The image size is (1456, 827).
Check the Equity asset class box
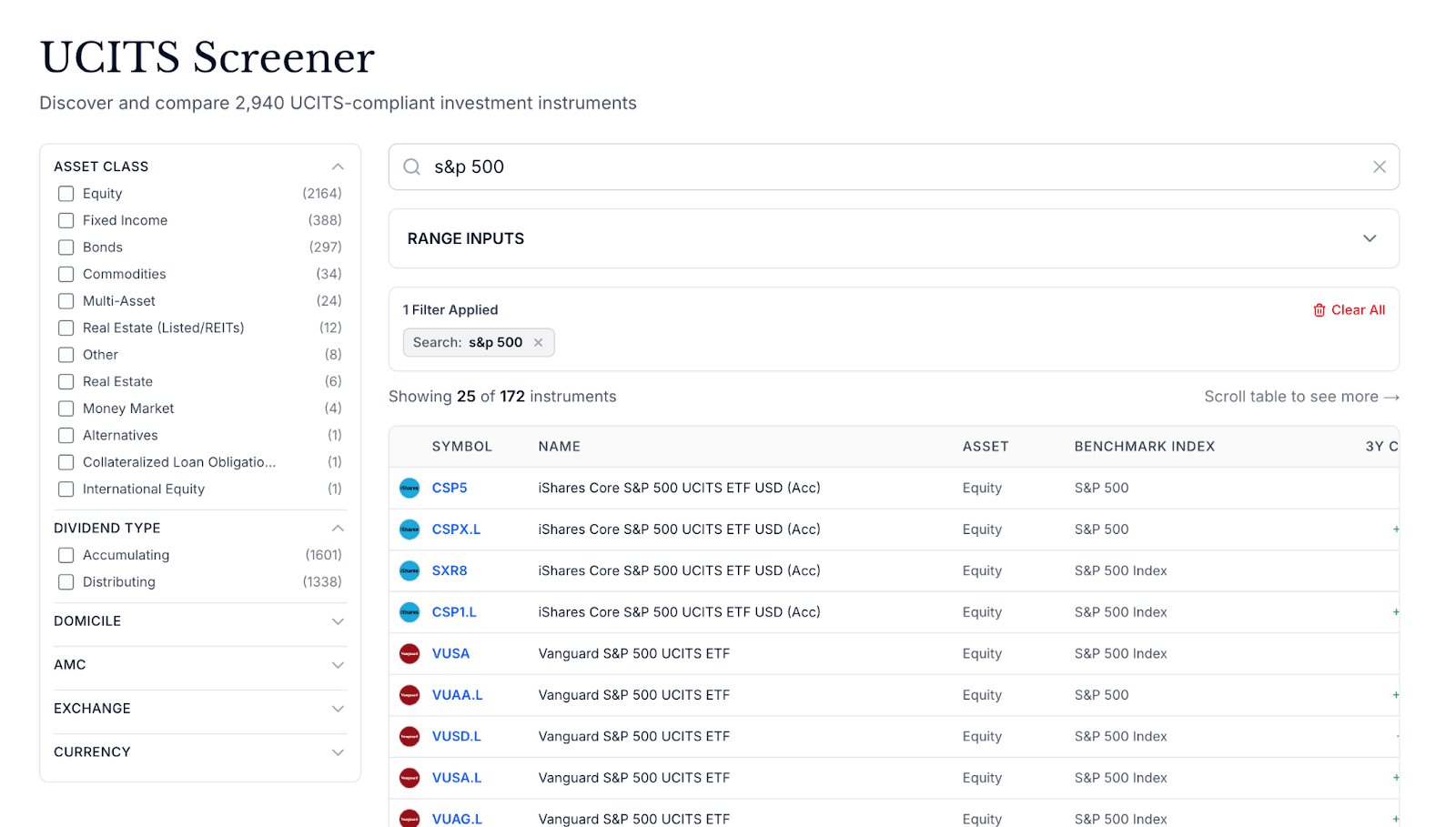66,194
